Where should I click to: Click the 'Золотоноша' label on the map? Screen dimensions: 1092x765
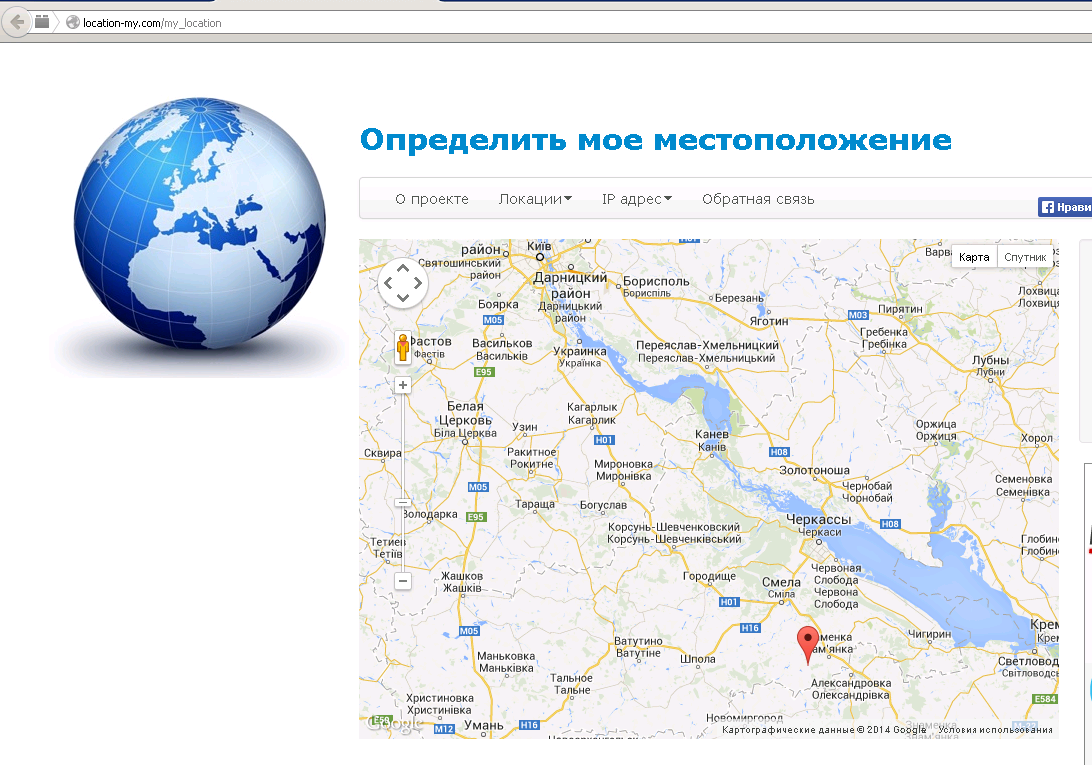814,470
